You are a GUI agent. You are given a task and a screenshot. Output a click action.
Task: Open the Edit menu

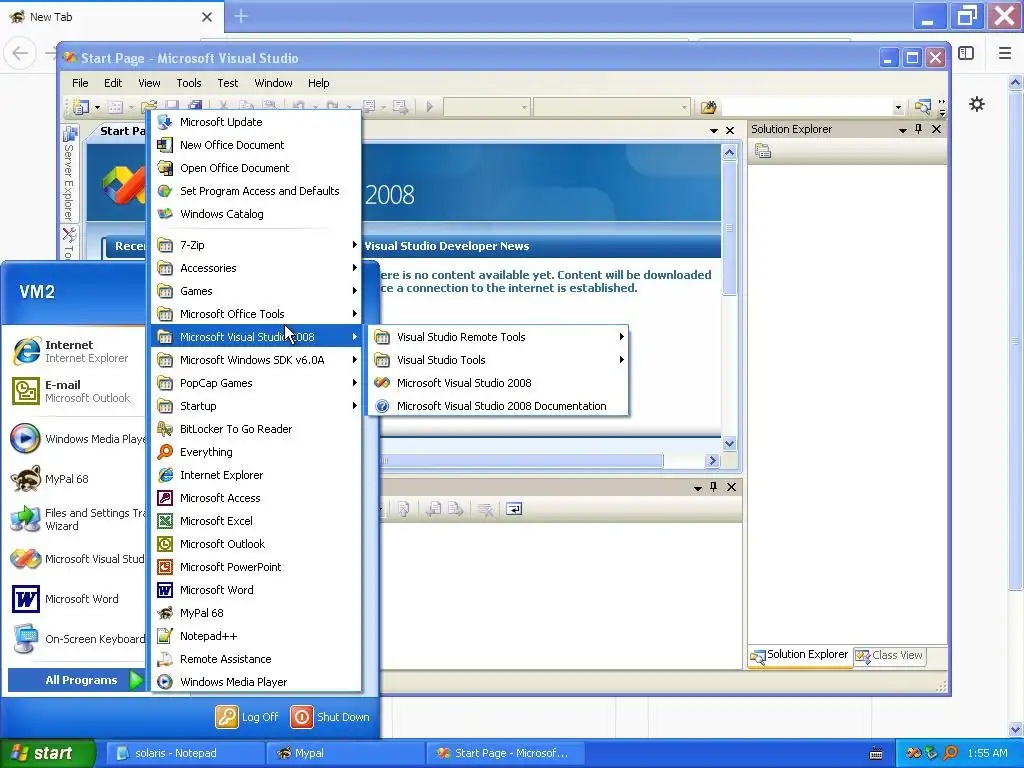click(113, 83)
